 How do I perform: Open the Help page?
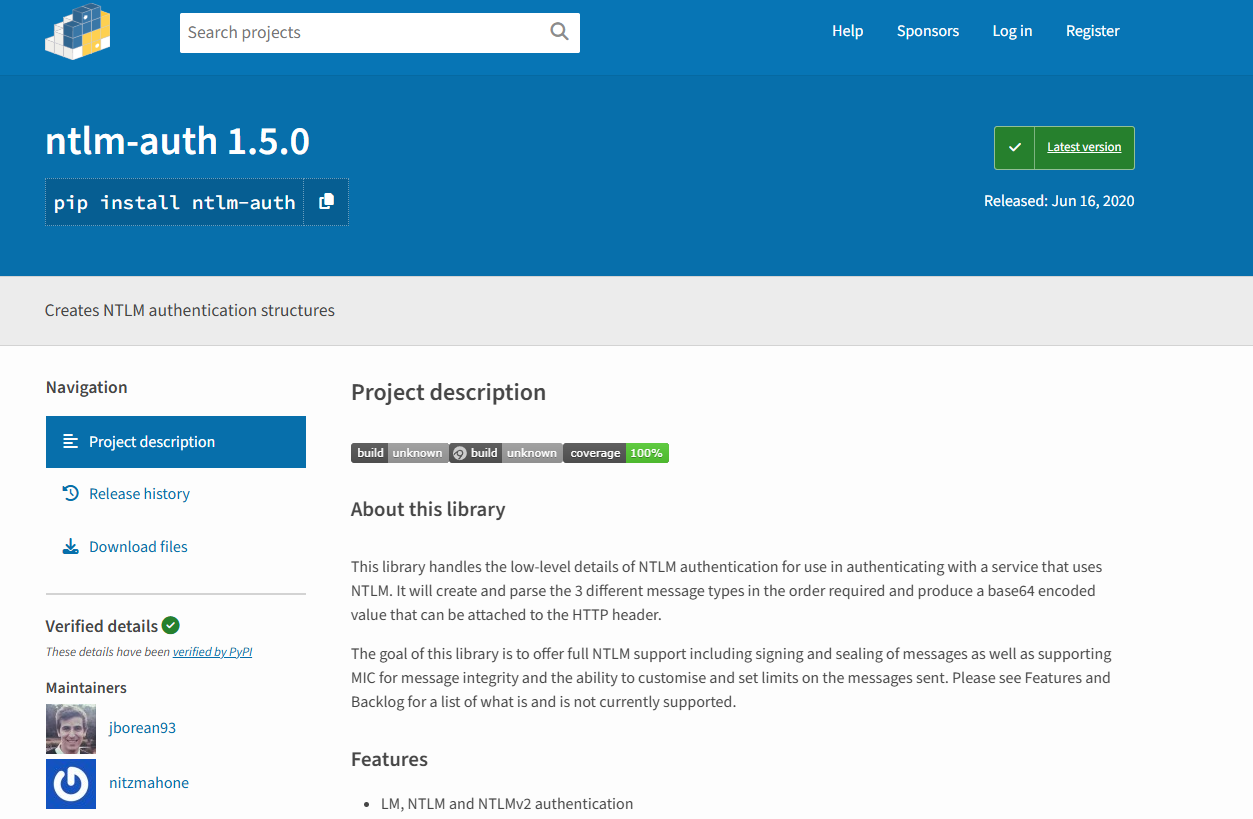coord(847,31)
